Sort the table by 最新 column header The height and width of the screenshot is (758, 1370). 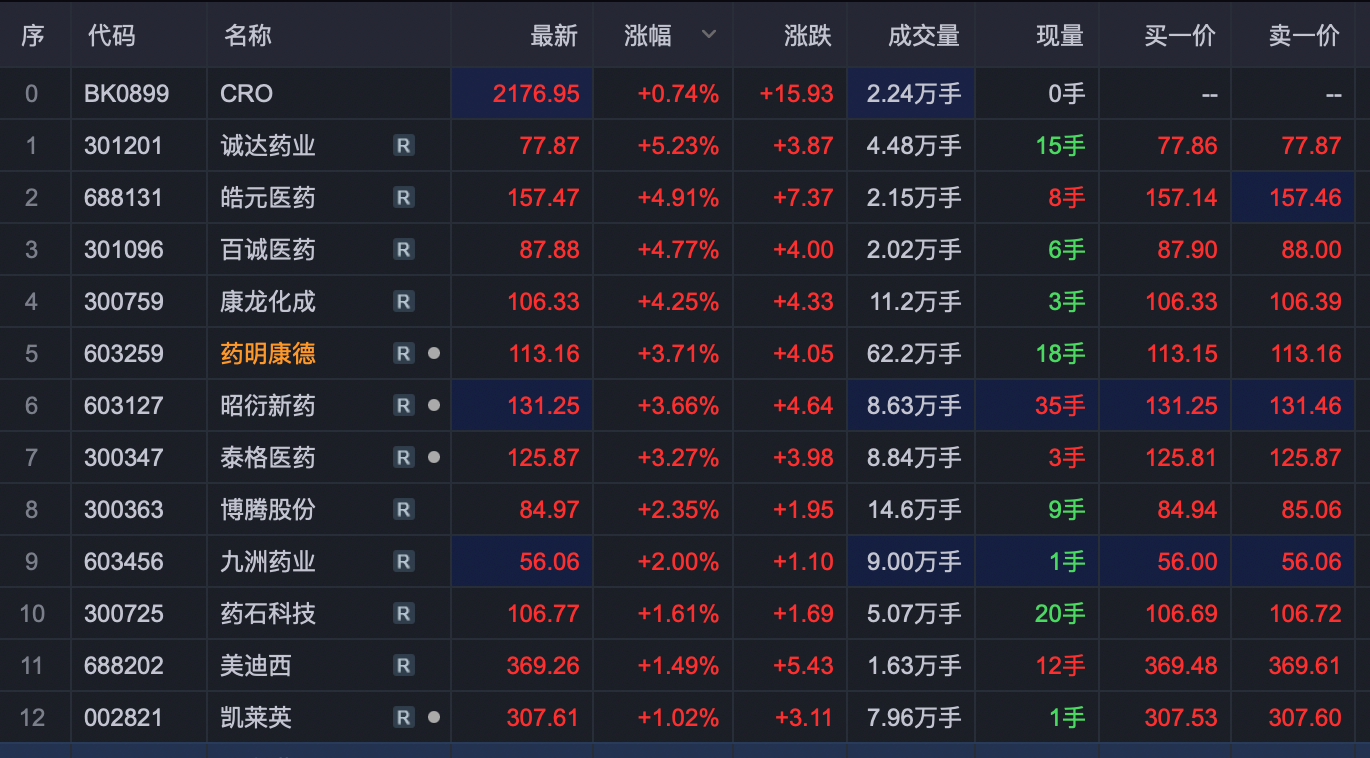[x=553, y=36]
